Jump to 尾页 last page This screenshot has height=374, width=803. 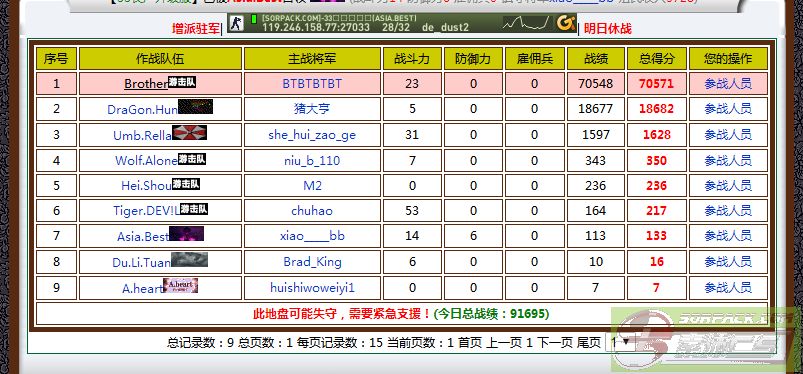589,343
